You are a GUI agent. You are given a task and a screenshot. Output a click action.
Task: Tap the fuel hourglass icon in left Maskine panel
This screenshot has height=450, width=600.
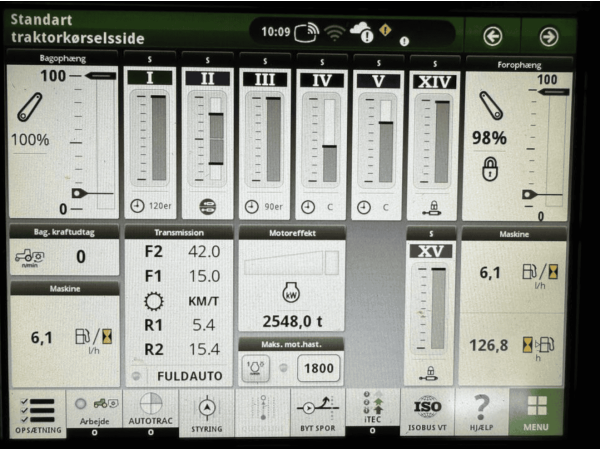coord(94,337)
